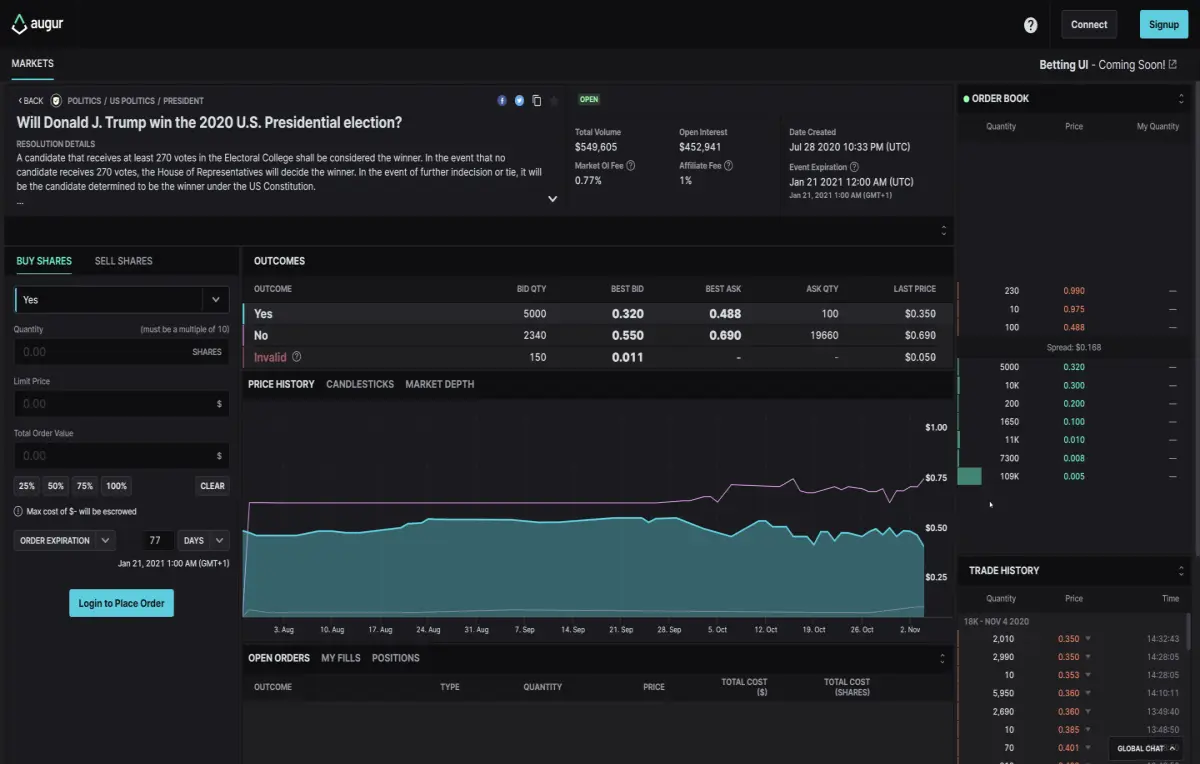The height and width of the screenshot is (764, 1200).
Task: Click the Max cost info icon
Action: coord(19,512)
